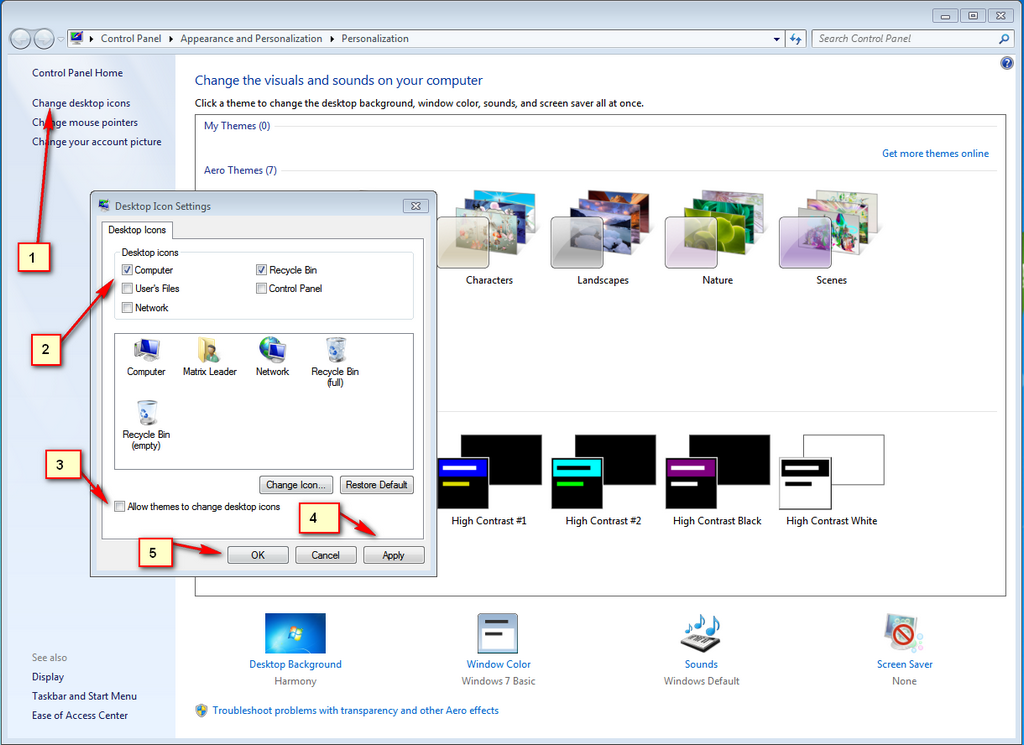Expand arrow after Control Panel breadcrumb
The image size is (1024, 745).
[x=171, y=39]
